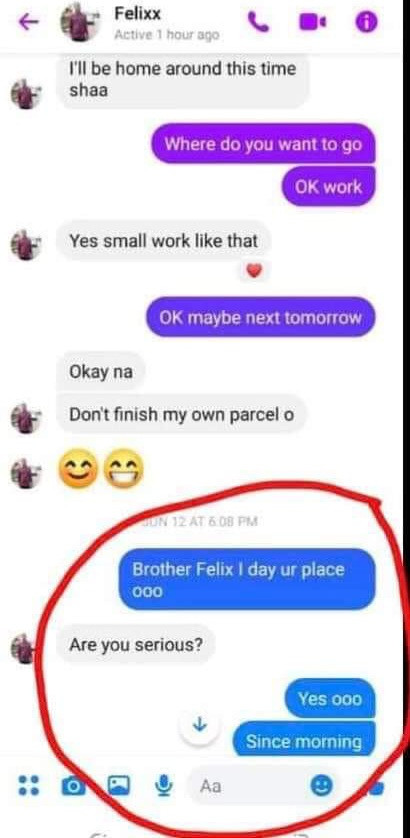Jump to latest with down-arrow button
The height and width of the screenshot is (838, 410).
pos(199,725)
